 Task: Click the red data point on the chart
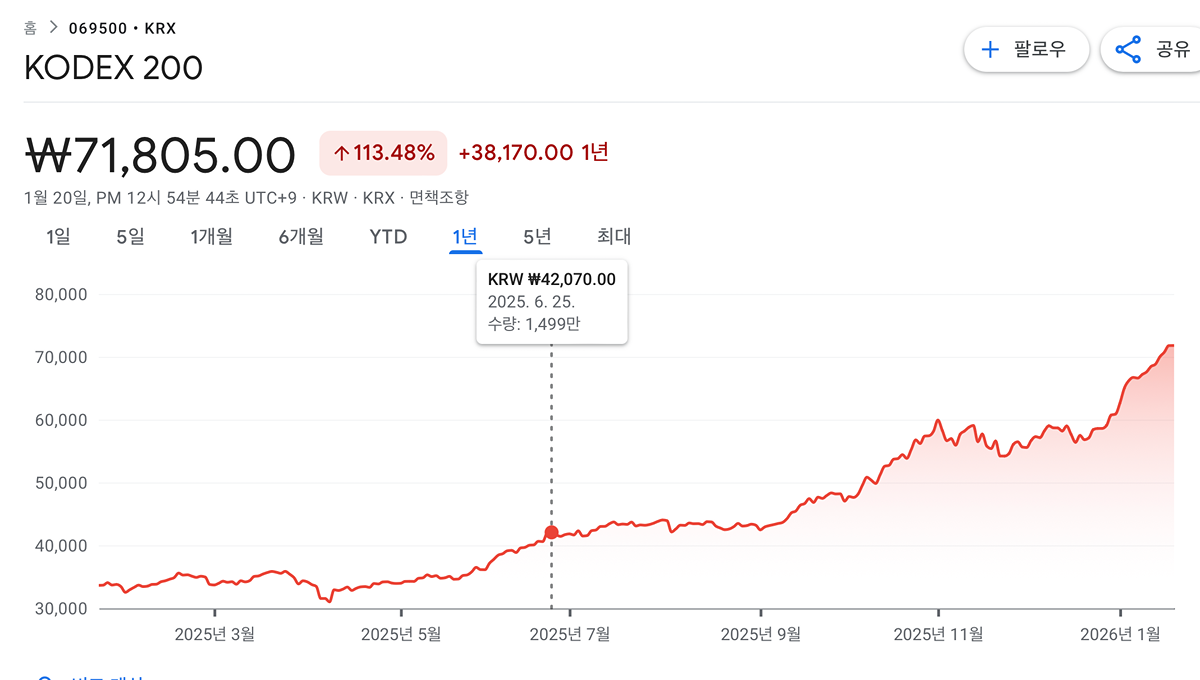tap(551, 533)
